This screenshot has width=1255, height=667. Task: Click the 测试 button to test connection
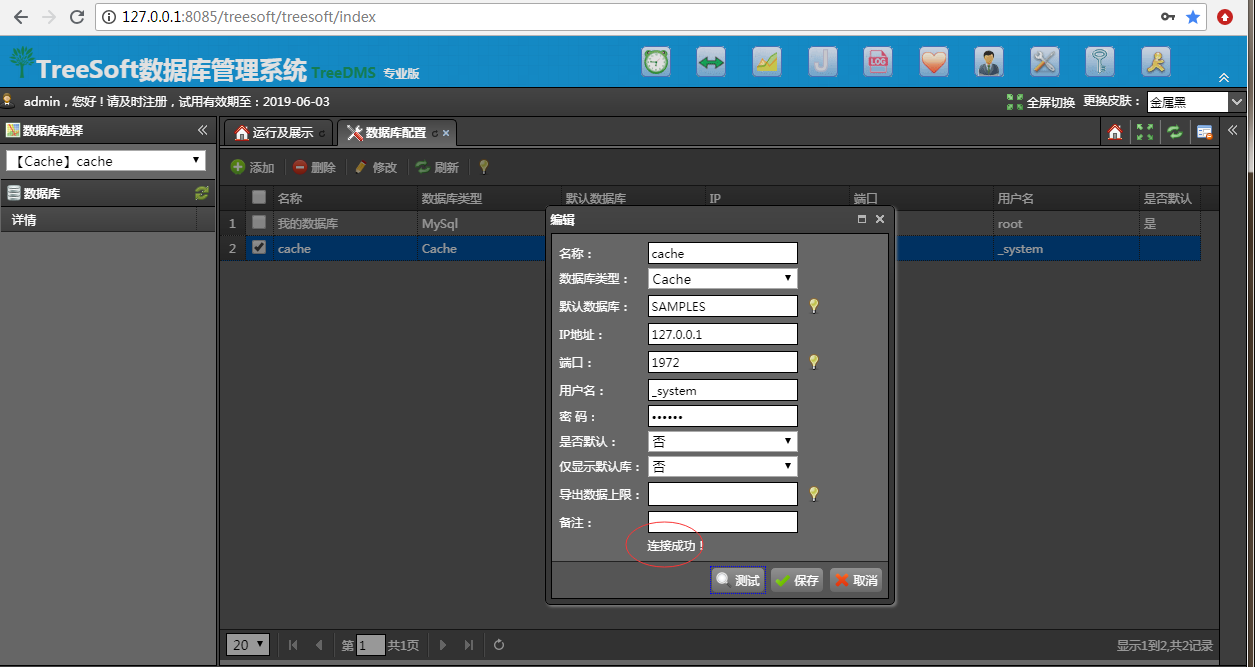[737, 580]
